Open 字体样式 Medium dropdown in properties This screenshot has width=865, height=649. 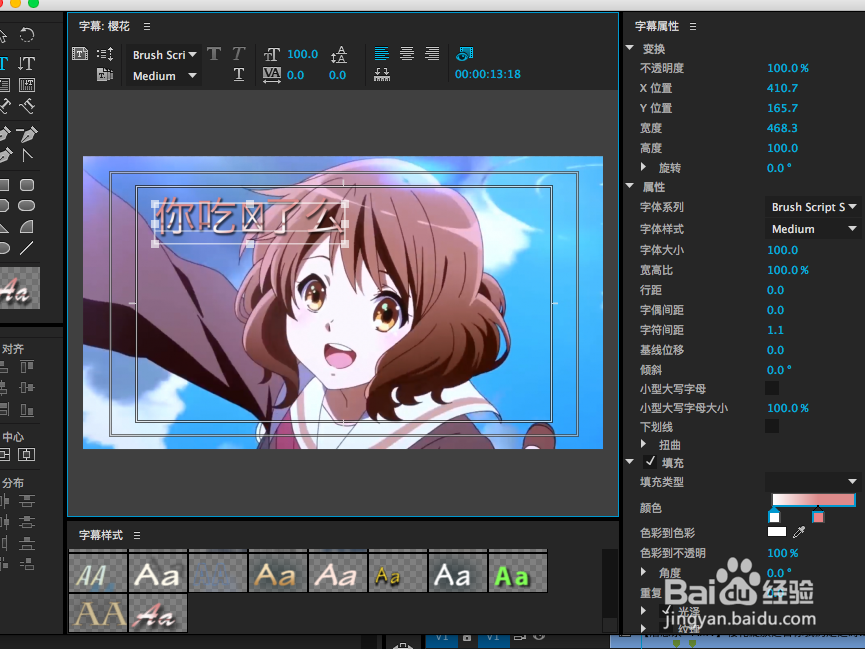tap(813, 229)
